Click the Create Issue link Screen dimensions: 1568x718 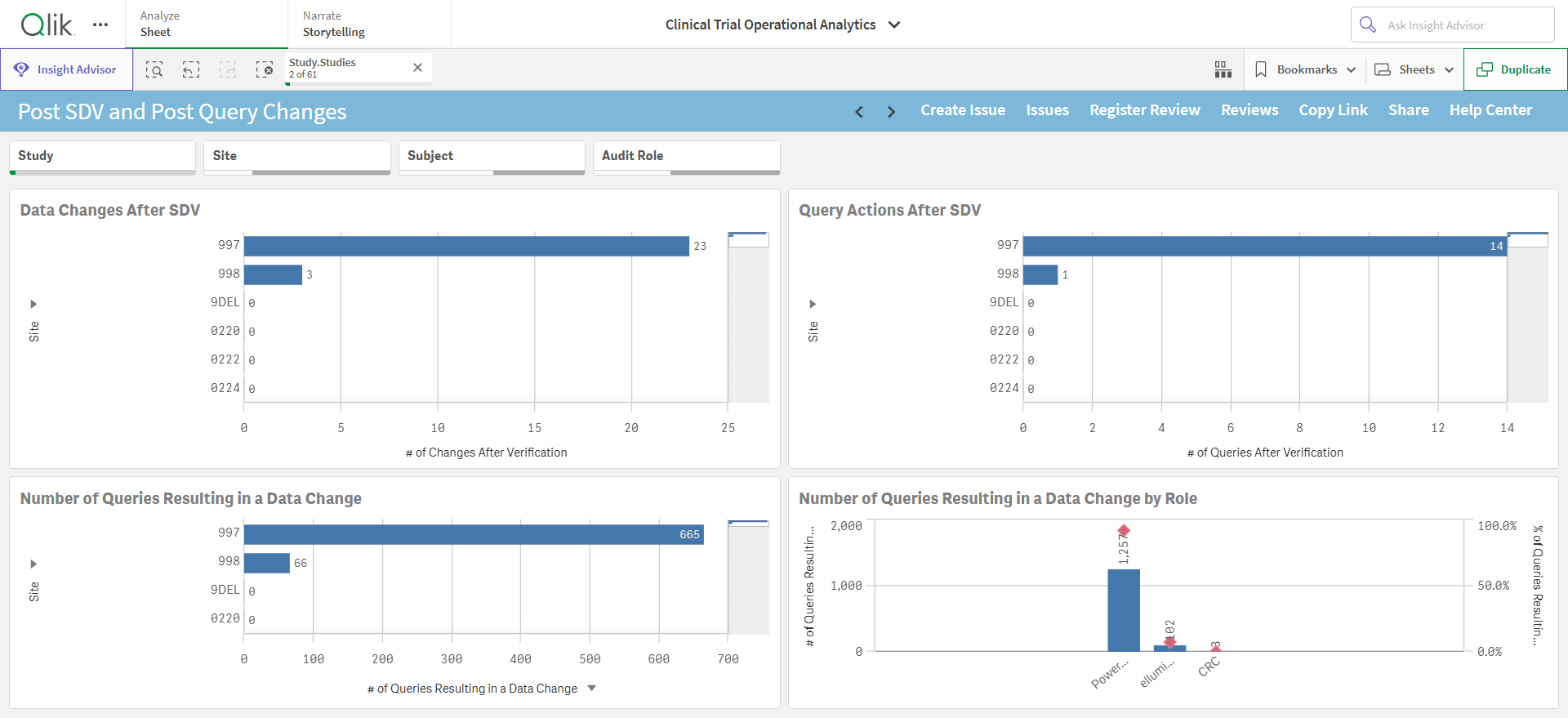coord(963,110)
